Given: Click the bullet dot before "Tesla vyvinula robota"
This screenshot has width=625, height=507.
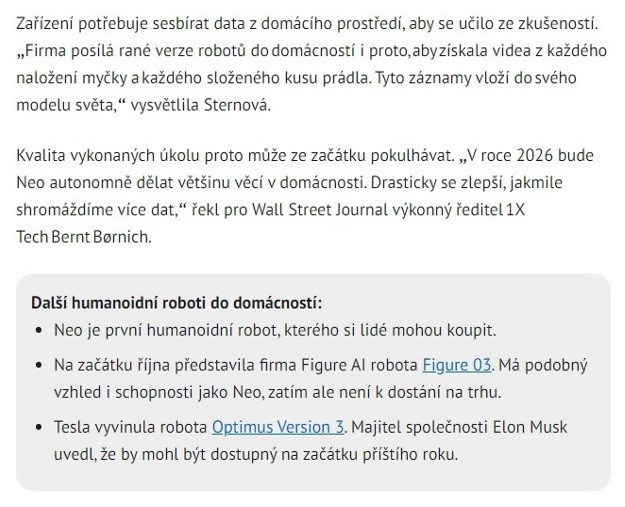Looking at the screenshot, I should click(x=38, y=428).
